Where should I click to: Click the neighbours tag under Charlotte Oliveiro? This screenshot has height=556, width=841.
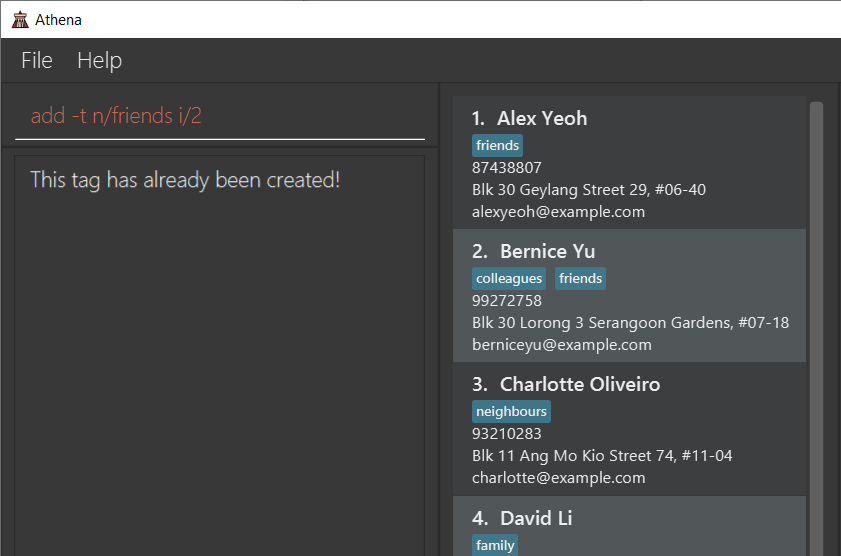(511, 411)
